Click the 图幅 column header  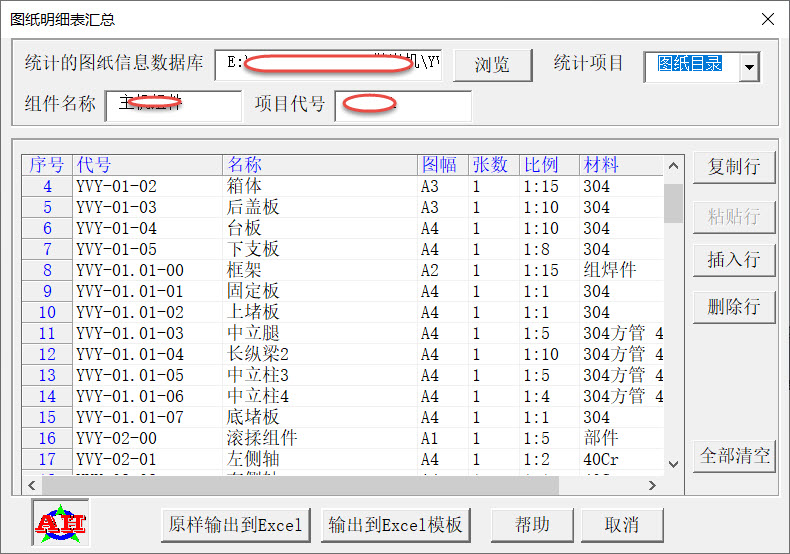pyautogui.click(x=443, y=165)
